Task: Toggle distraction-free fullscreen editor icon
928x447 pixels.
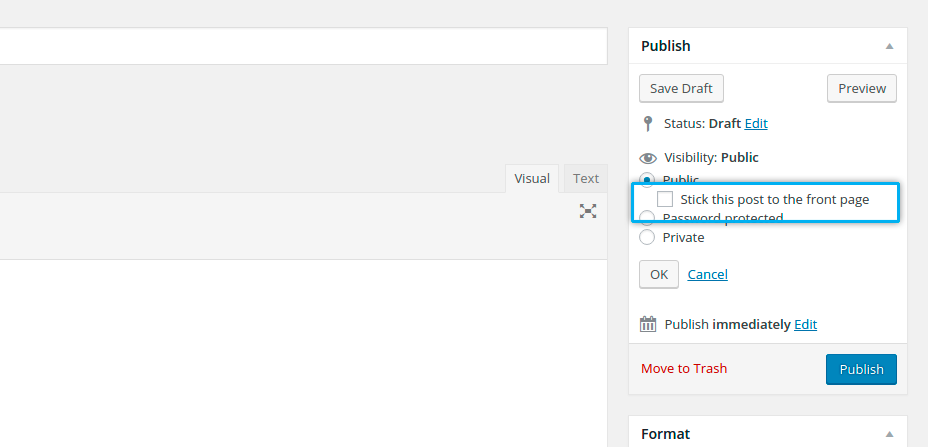Action: [x=588, y=211]
